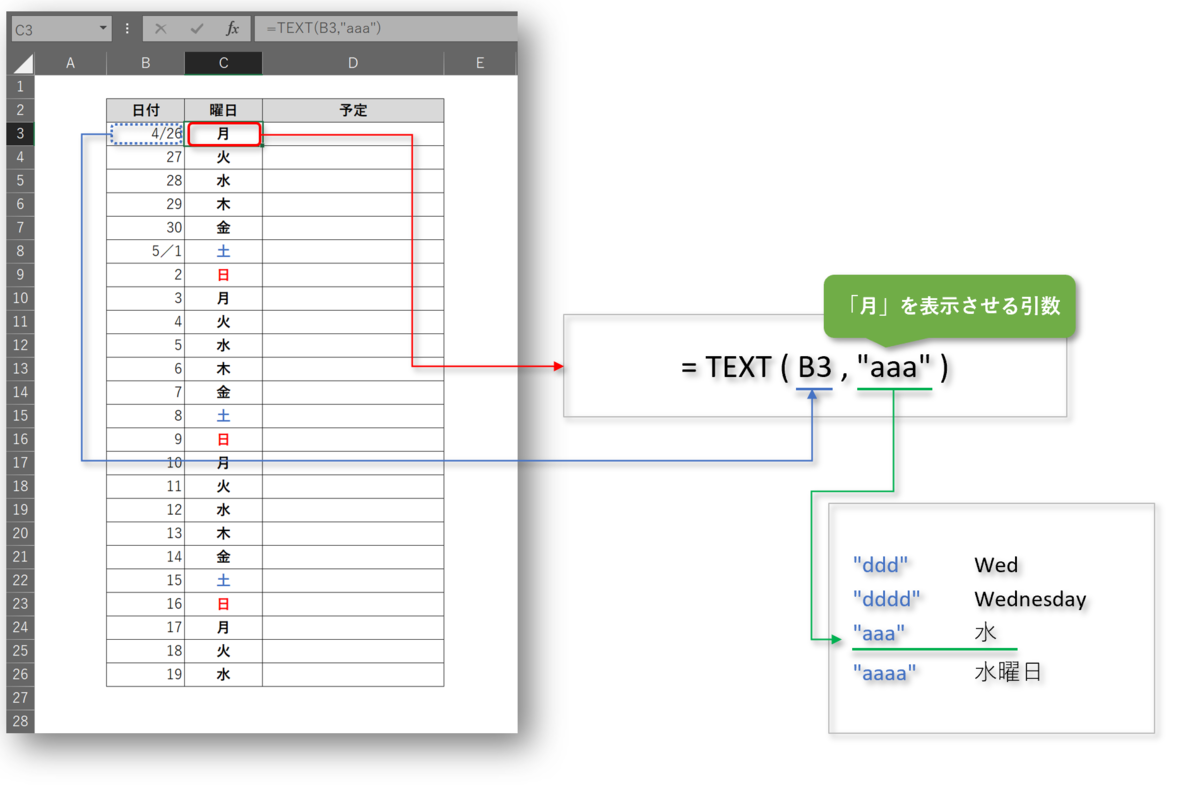Select column D header
Image resolution: width=1200 pixels, height=785 pixels.
(x=353, y=63)
